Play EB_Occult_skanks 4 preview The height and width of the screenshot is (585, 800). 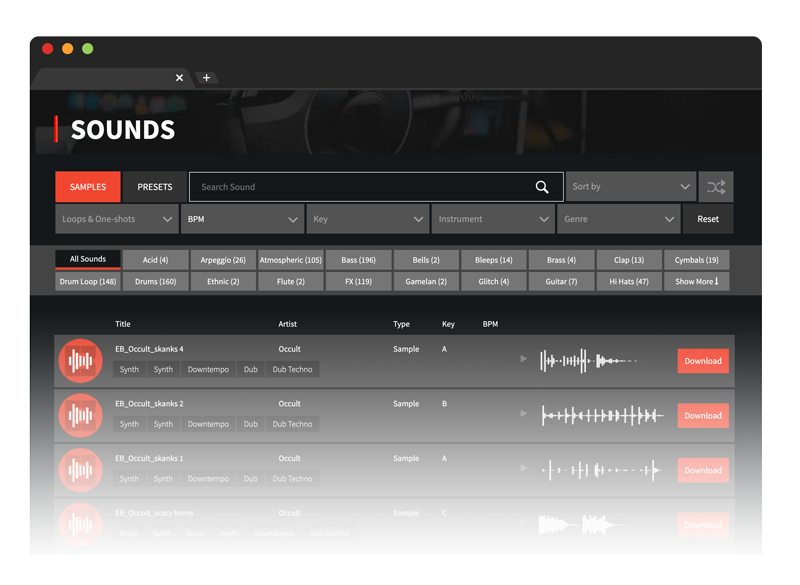click(x=523, y=359)
